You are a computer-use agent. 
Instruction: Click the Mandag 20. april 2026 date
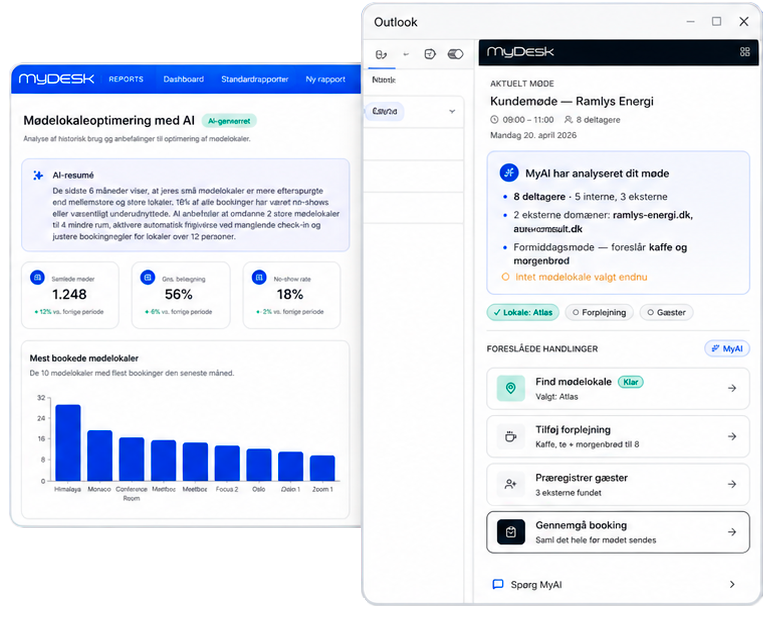pyautogui.click(x=533, y=135)
